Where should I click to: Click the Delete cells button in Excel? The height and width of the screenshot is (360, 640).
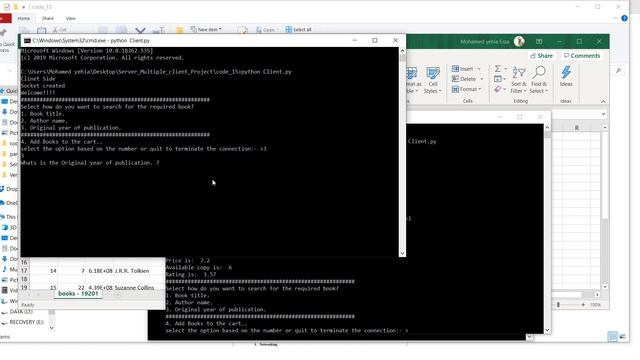[464, 79]
